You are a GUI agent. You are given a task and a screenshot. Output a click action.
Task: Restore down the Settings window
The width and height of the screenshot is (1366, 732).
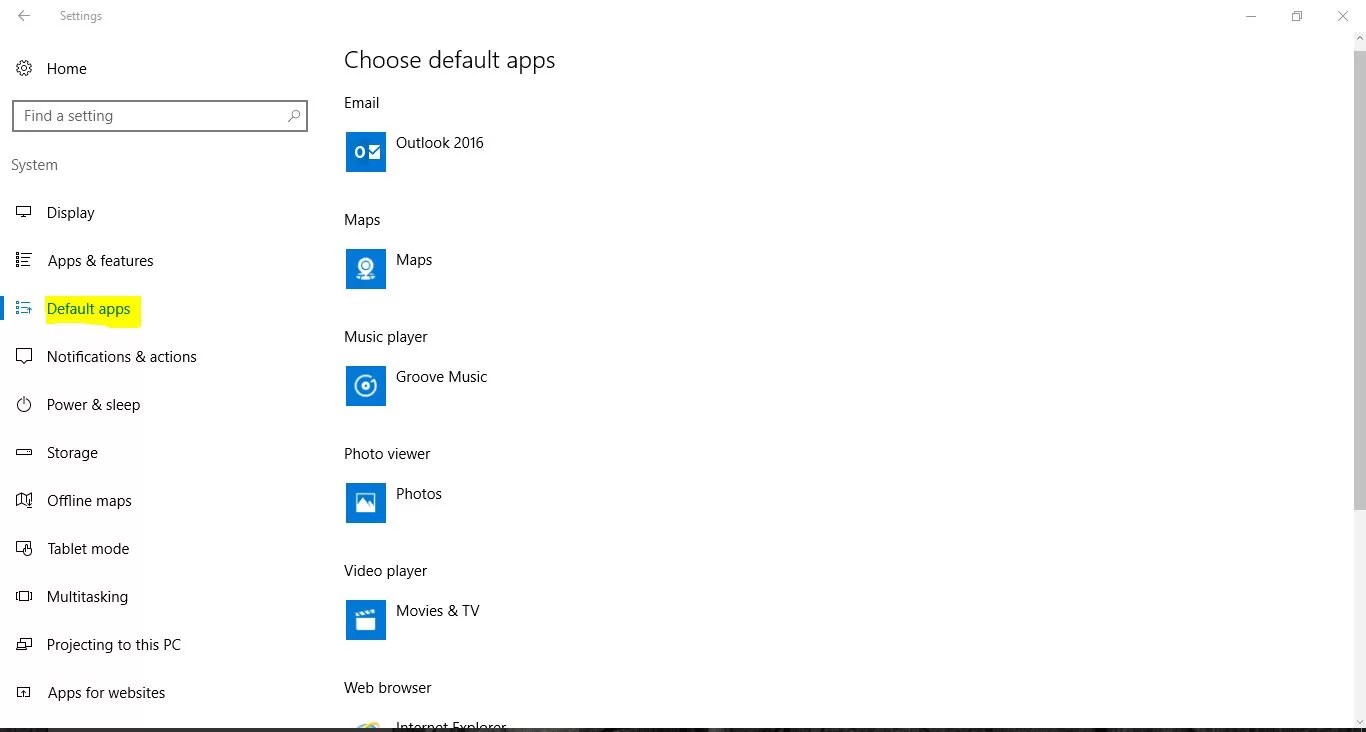pos(1297,16)
